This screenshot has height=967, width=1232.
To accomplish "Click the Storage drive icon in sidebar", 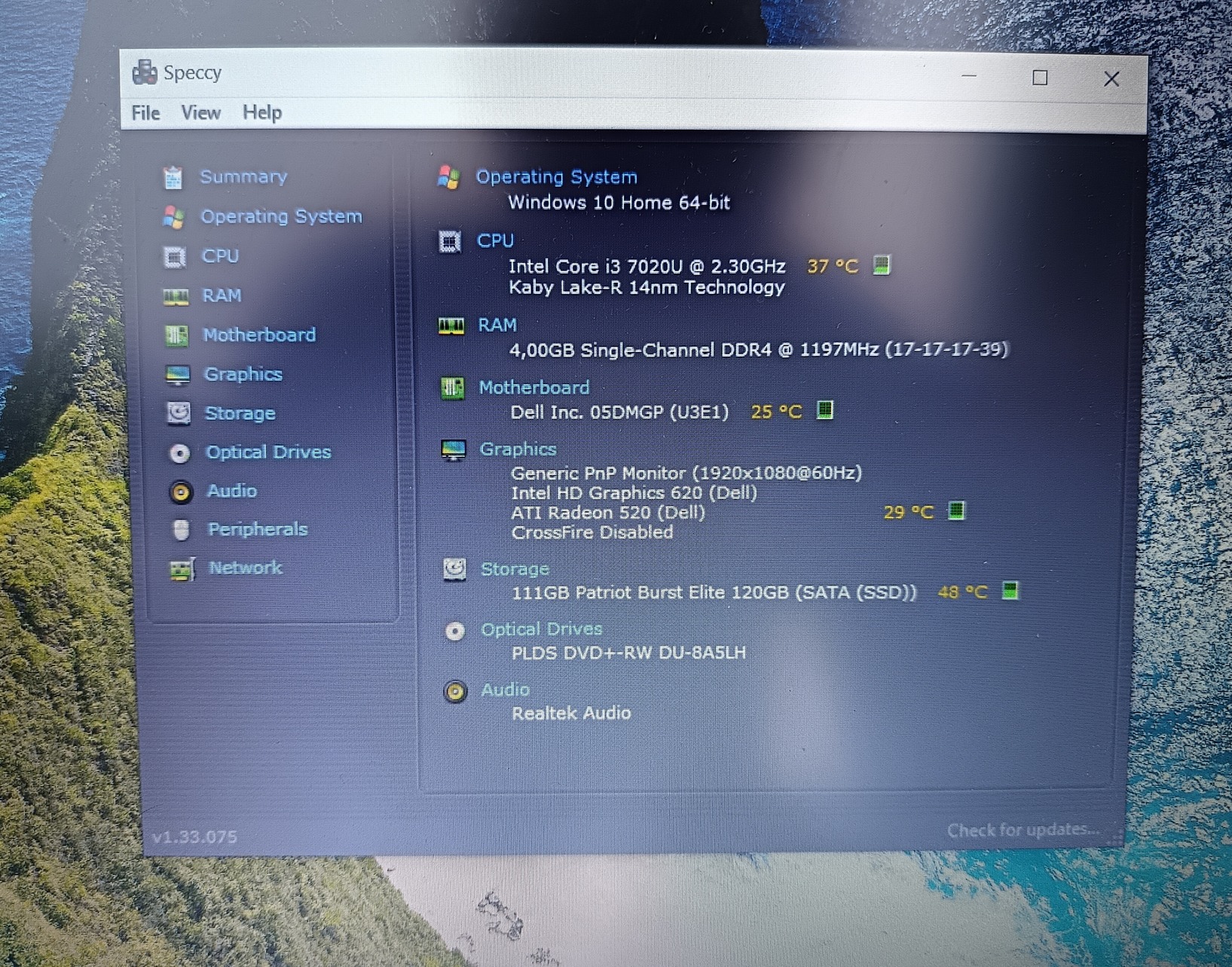I will click(x=179, y=413).
